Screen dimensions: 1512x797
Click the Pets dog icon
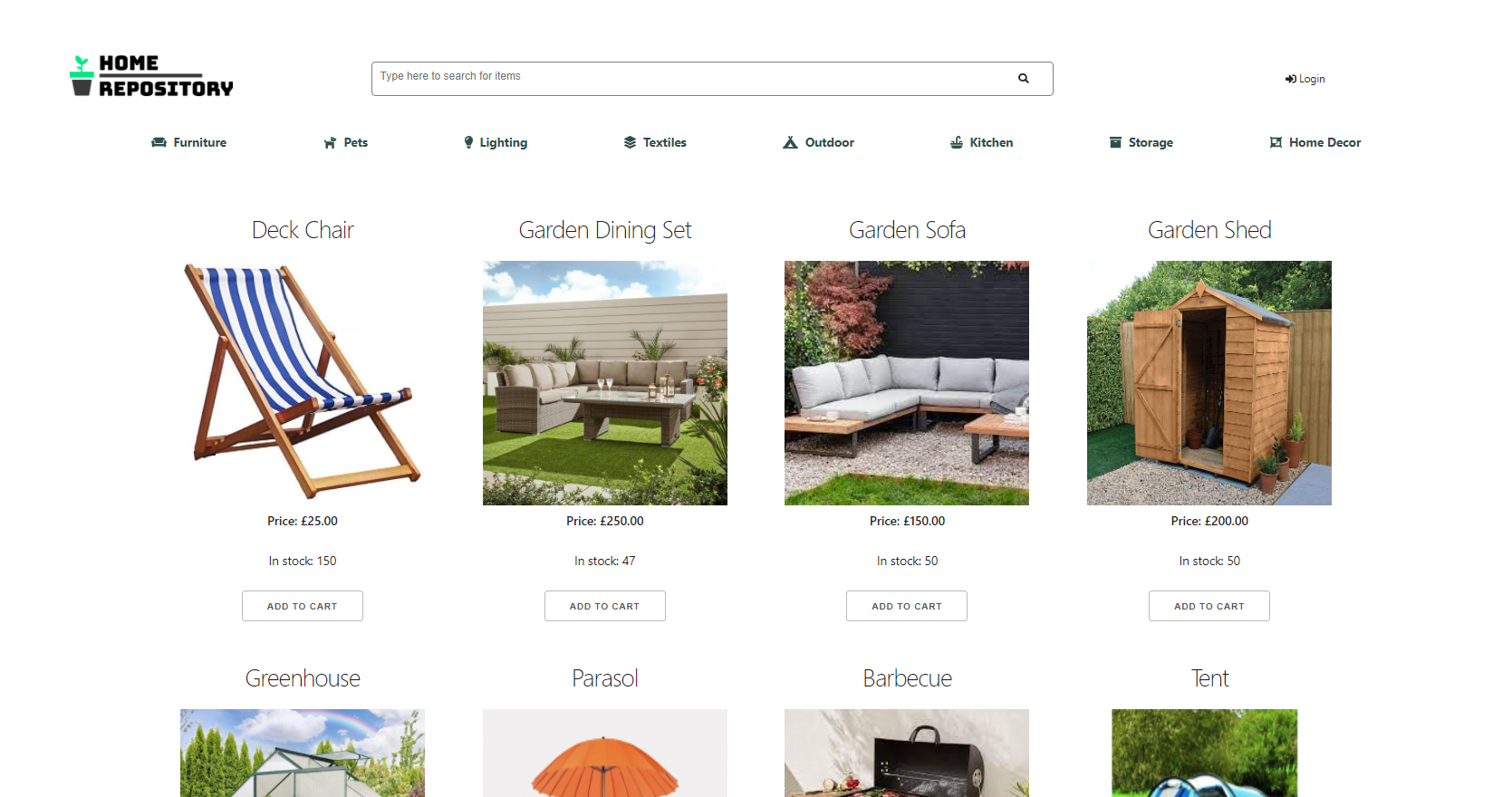(330, 142)
